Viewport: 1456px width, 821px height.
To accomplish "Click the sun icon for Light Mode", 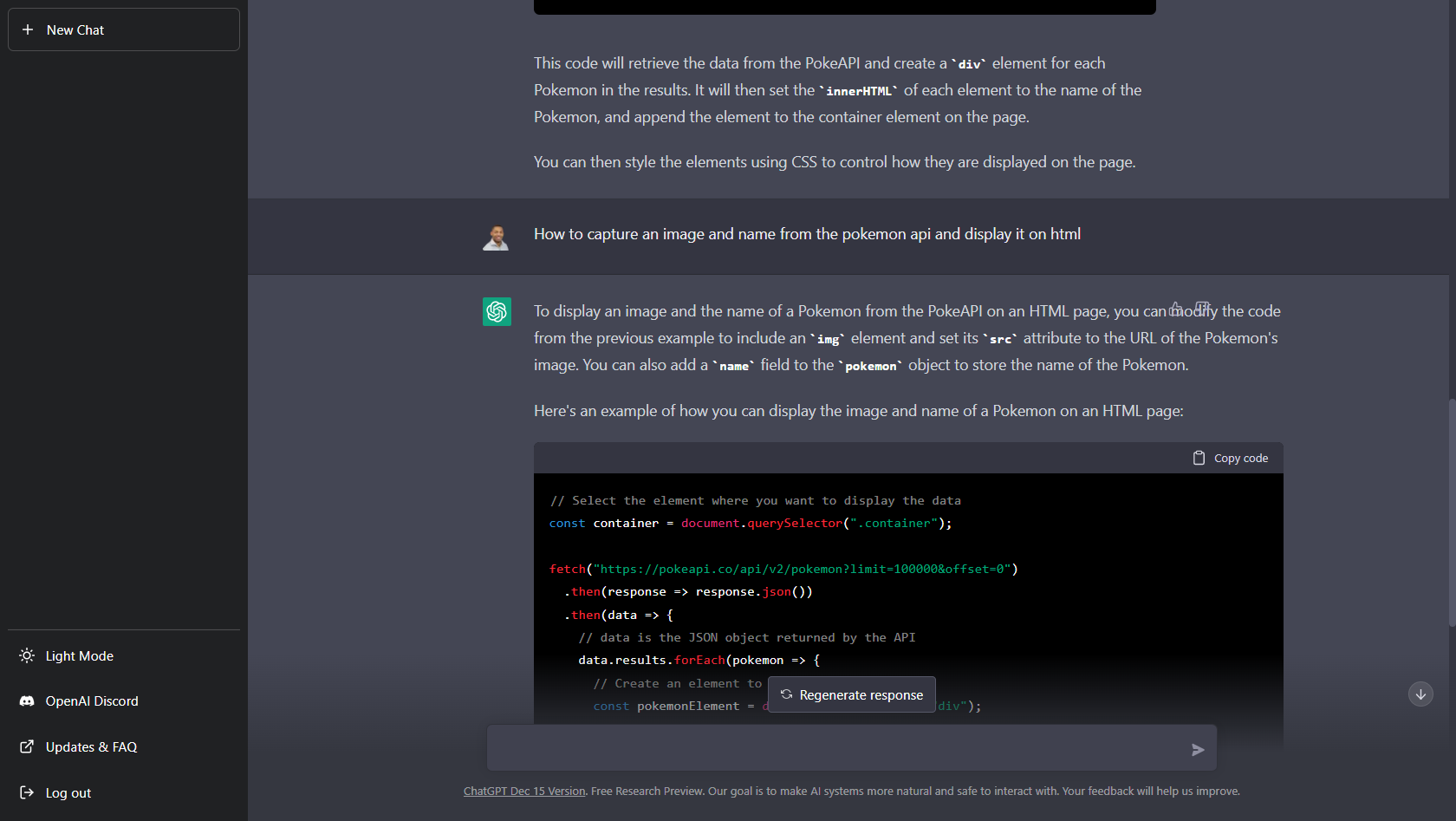I will point(27,655).
